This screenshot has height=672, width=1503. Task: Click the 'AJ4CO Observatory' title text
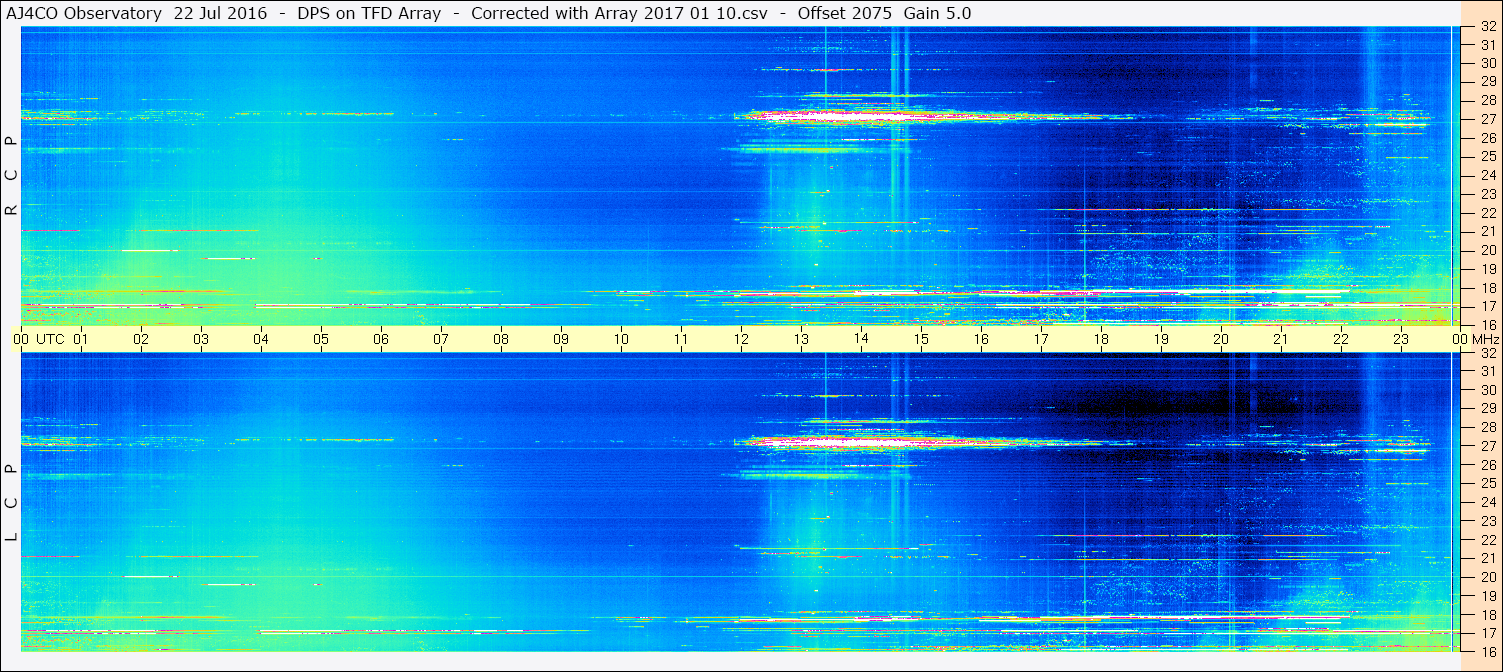[x=83, y=13]
